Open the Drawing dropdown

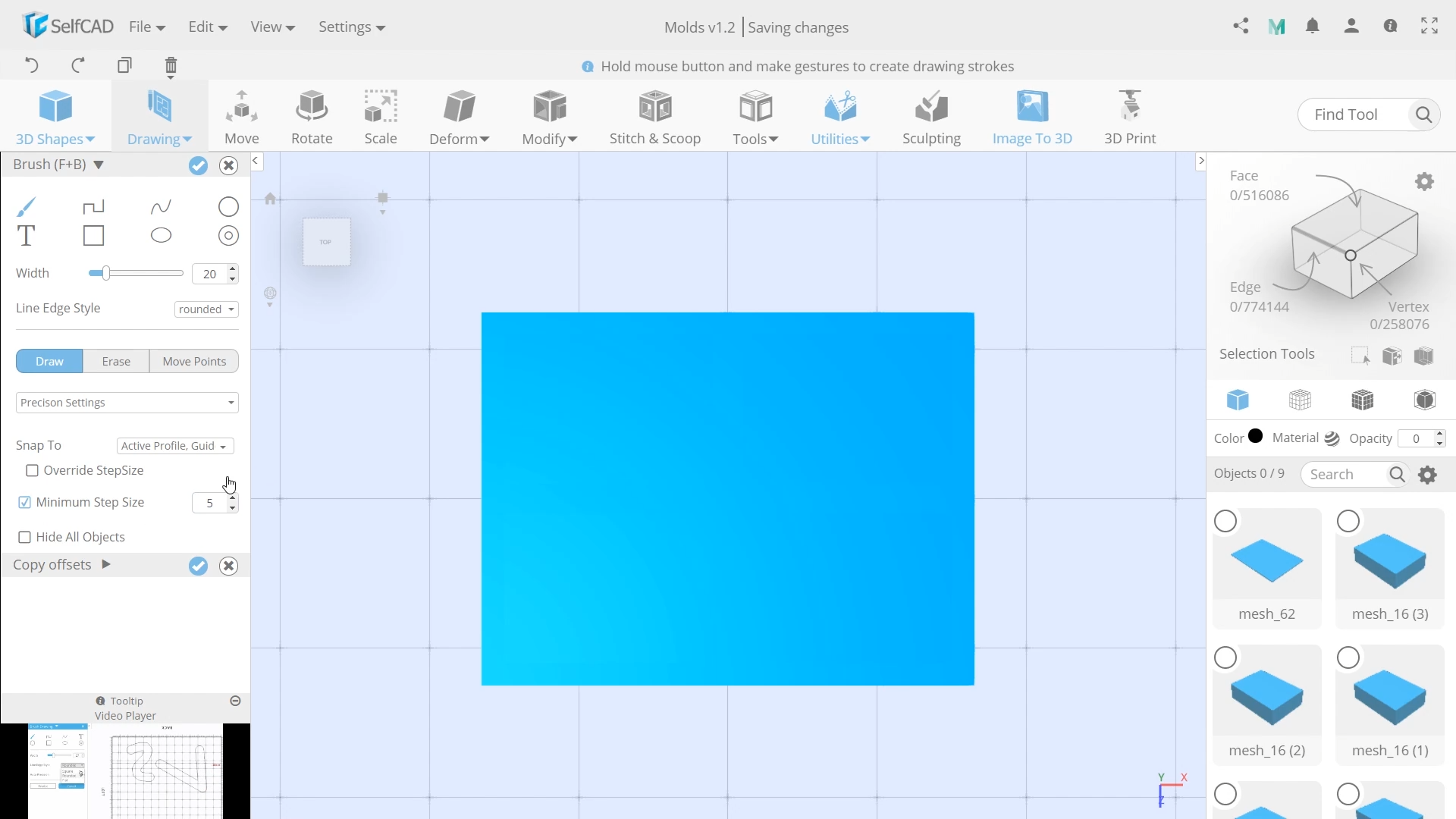click(x=159, y=117)
